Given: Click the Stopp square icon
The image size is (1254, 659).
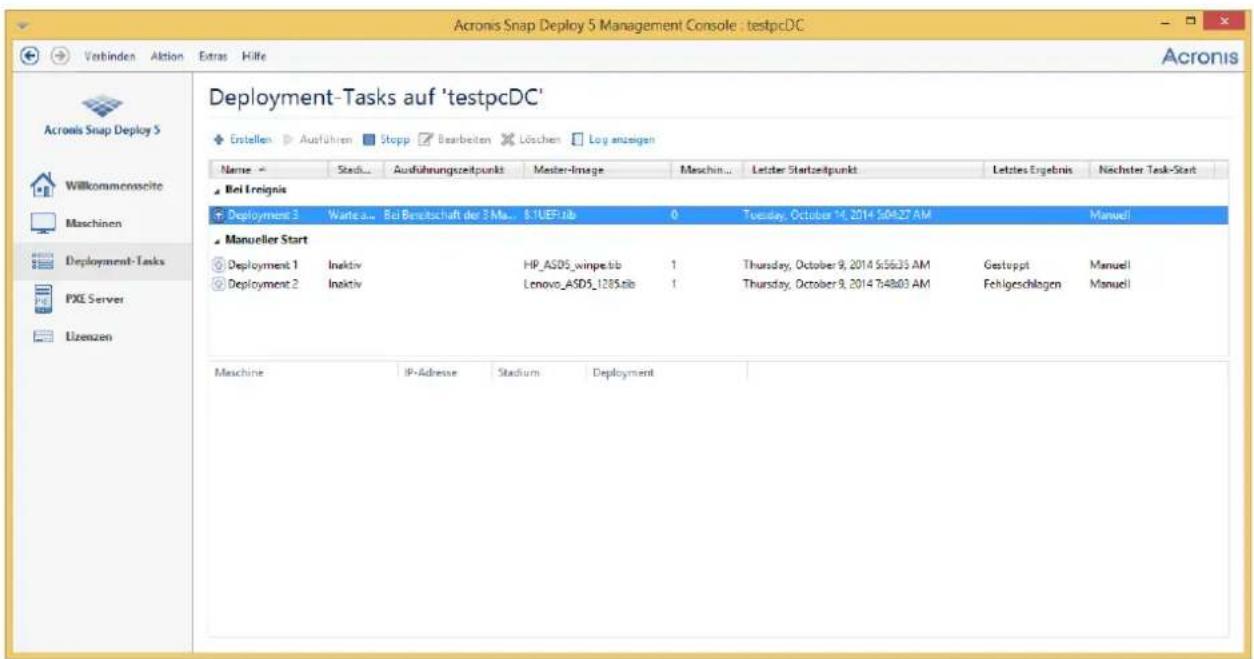Looking at the screenshot, I should click(x=369, y=139).
